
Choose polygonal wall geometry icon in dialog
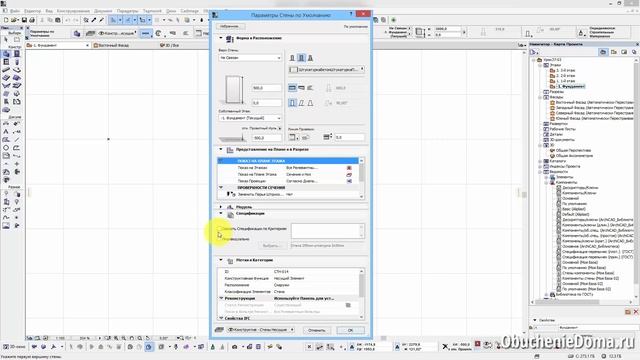(x=310, y=88)
